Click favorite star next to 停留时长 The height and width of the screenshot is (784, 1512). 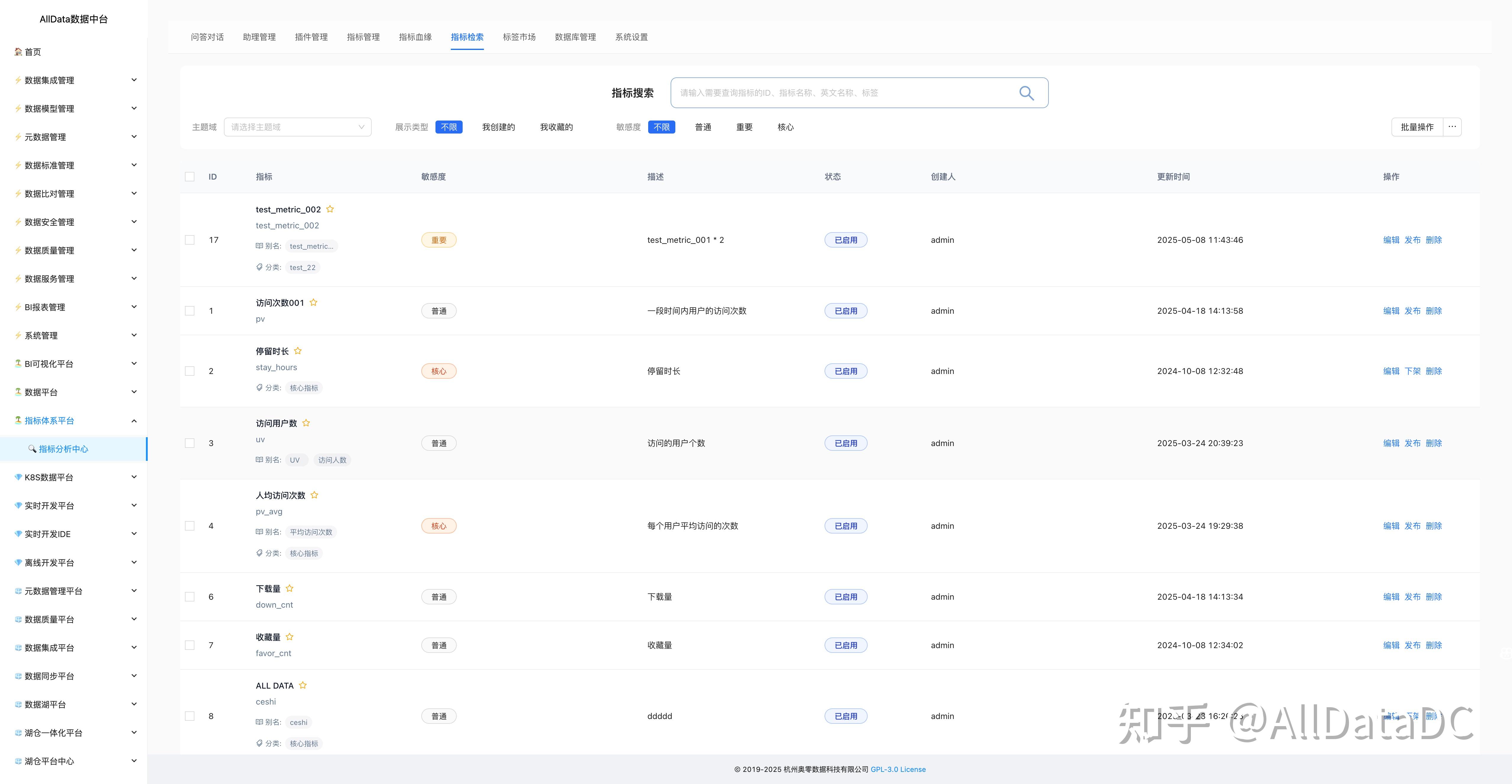click(x=297, y=351)
